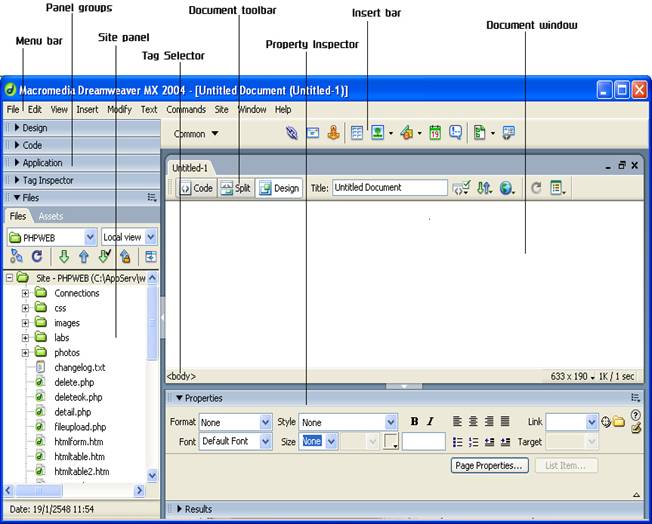Screen dimensions: 652x524
Task: Click the Page Properties button
Action: click(x=489, y=465)
